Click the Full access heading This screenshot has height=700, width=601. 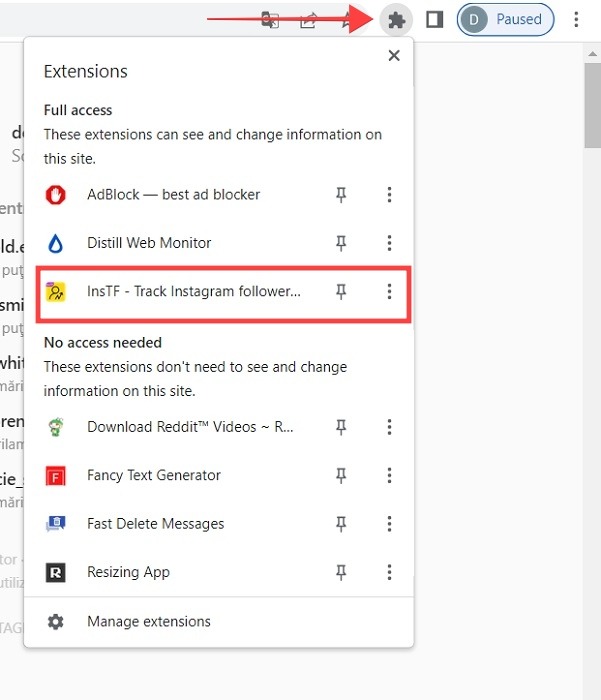[x=78, y=110]
